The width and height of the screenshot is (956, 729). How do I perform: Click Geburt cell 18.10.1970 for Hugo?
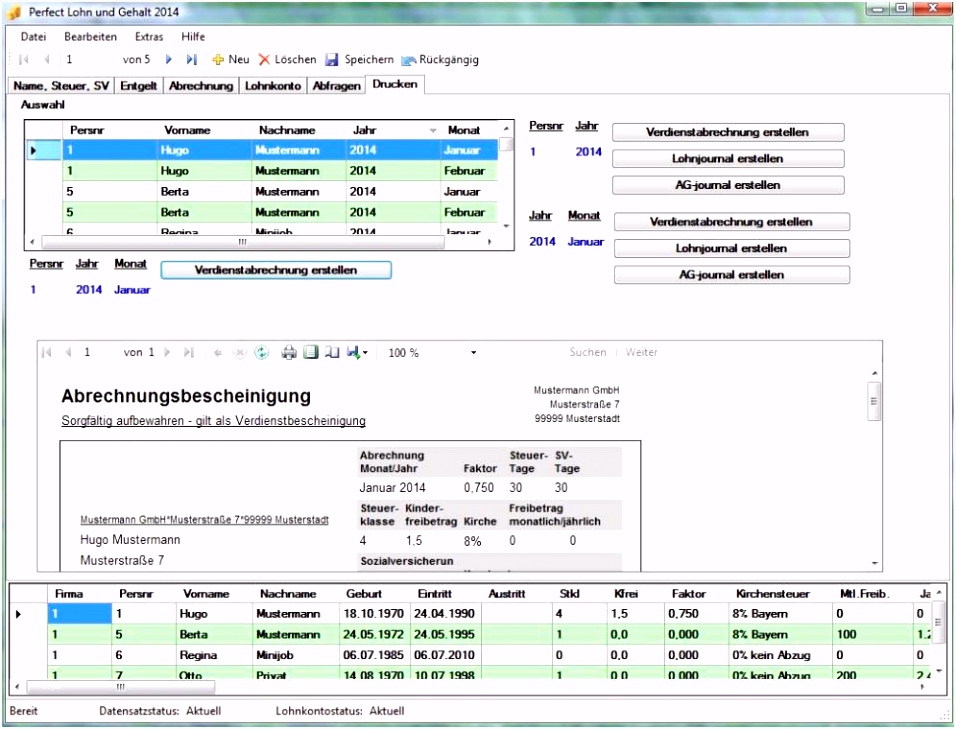click(374, 614)
